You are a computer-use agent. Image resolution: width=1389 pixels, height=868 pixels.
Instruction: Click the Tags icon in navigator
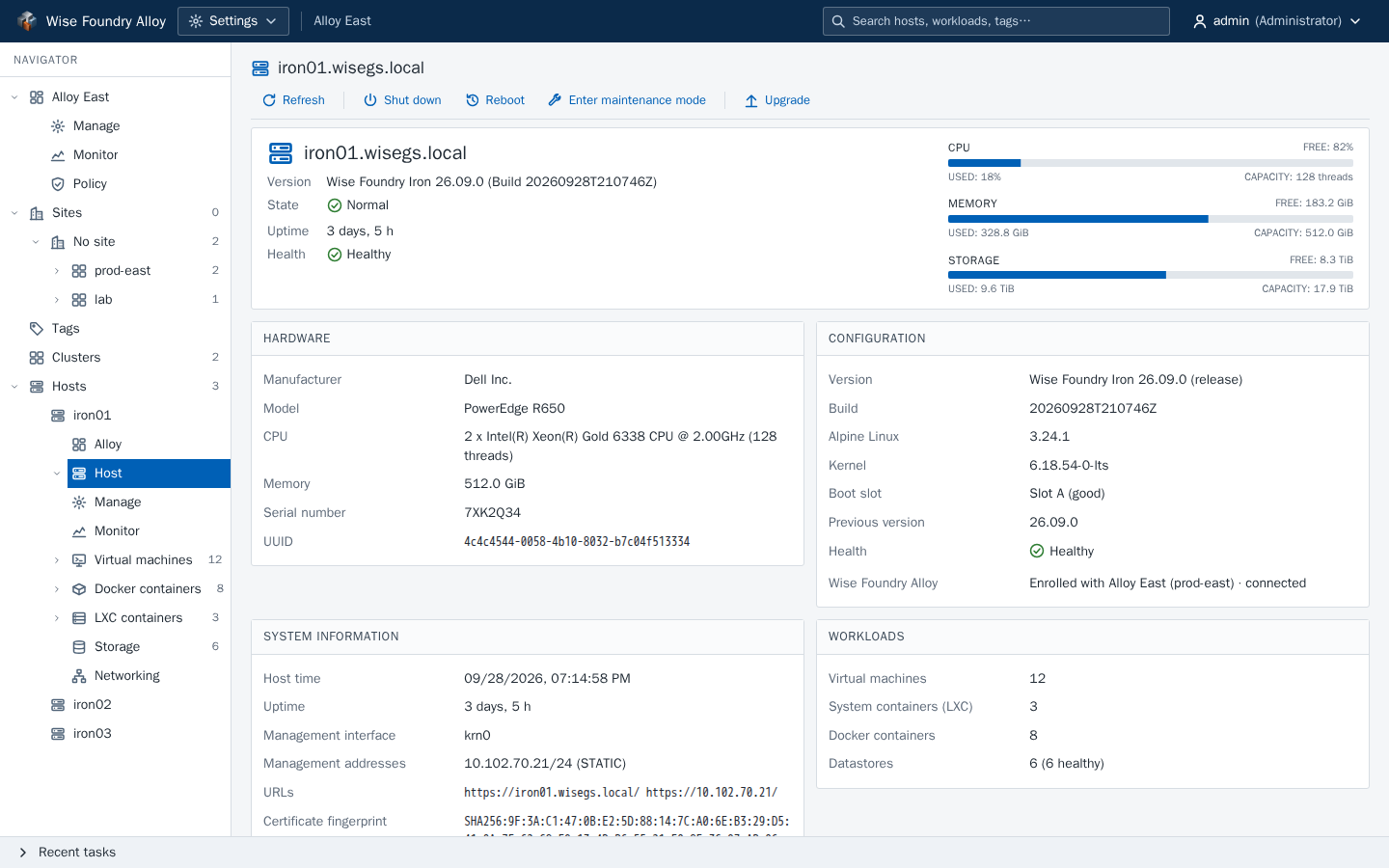(37, 329)
